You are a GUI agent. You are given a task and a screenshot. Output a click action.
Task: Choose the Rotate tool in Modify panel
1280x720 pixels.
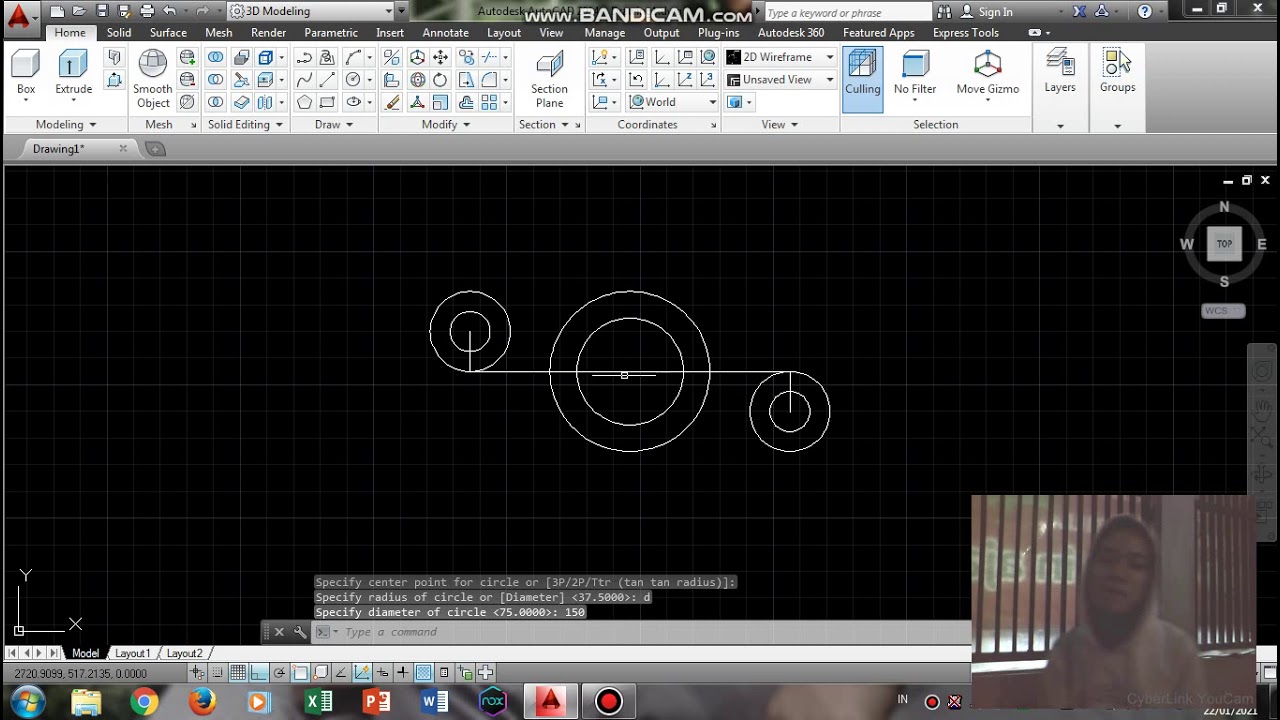[x=440, y=80]
